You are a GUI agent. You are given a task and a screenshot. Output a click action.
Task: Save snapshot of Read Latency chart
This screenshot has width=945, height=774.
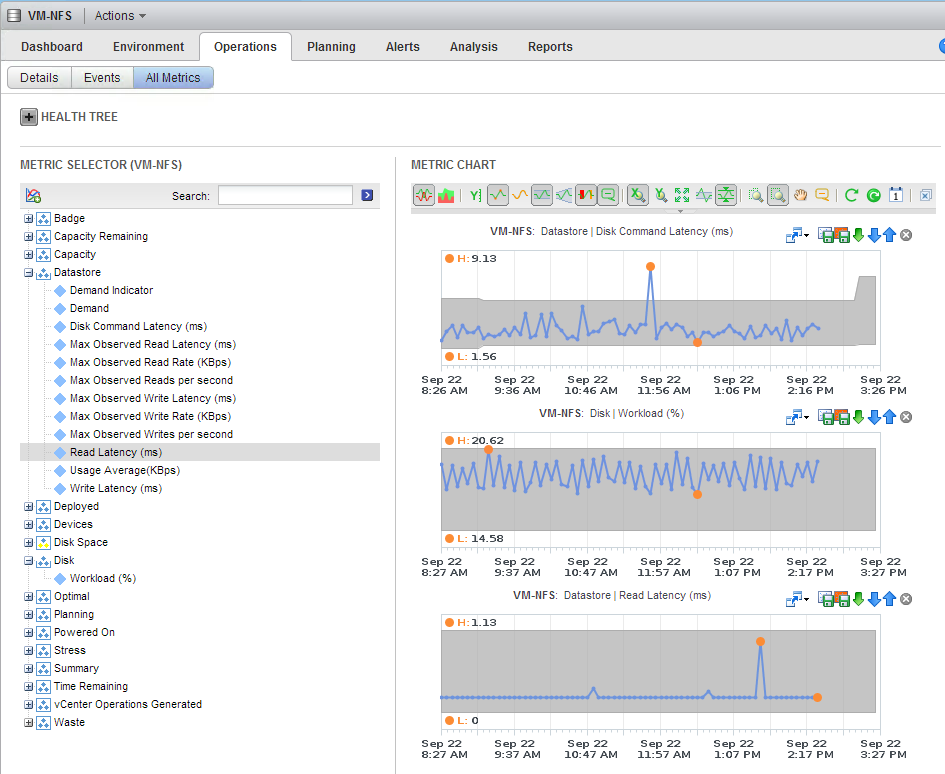pyautogui.click(x=826, y=599)
